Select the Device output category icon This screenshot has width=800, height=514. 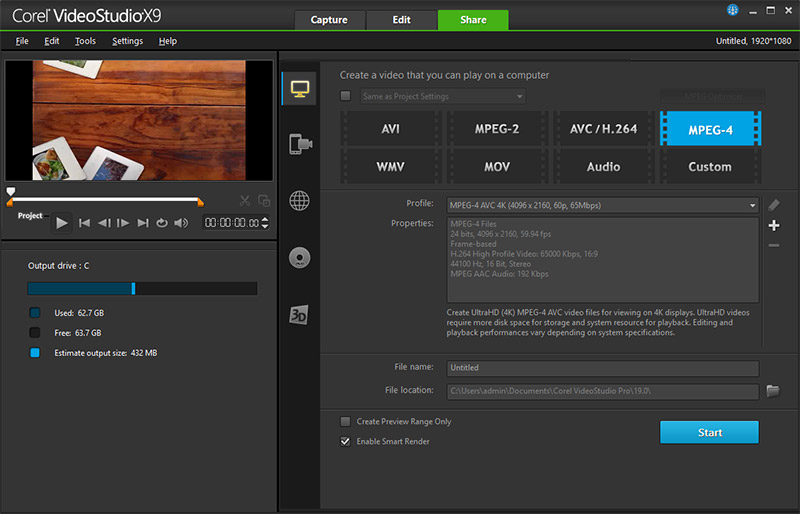tap(301, 144)
